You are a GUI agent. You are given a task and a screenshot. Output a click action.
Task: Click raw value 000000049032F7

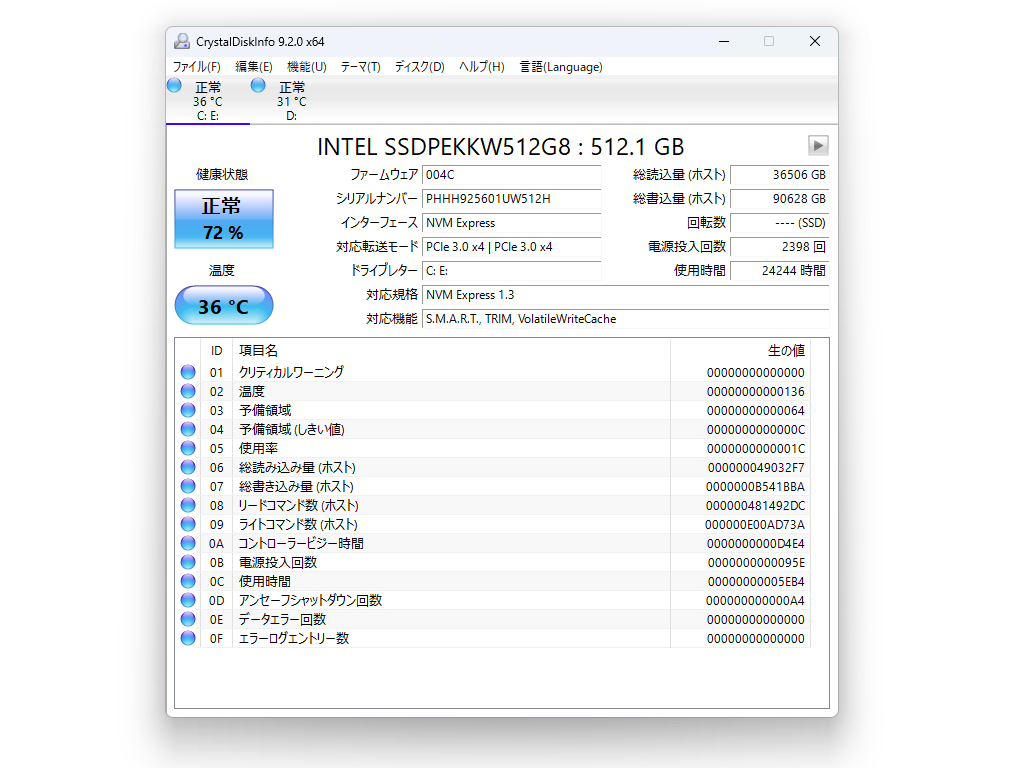click(x=756, y=468)
